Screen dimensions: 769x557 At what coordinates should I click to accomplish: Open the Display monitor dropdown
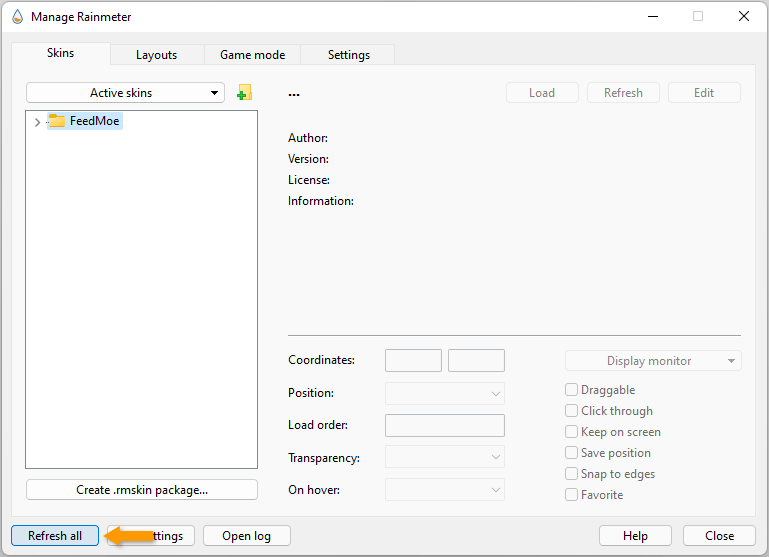[x=653, y=361]
